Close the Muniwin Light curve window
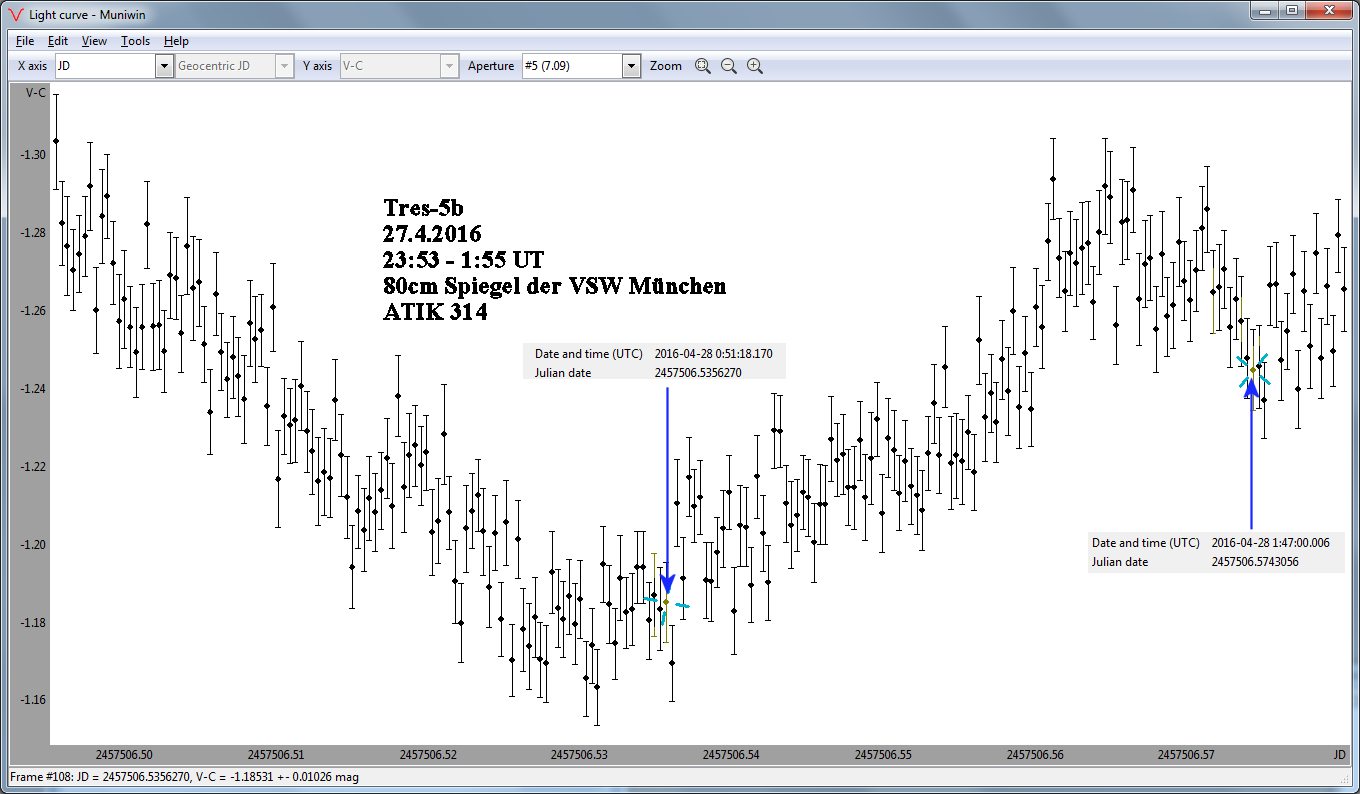The image size is (1360, 794). 1329,10
